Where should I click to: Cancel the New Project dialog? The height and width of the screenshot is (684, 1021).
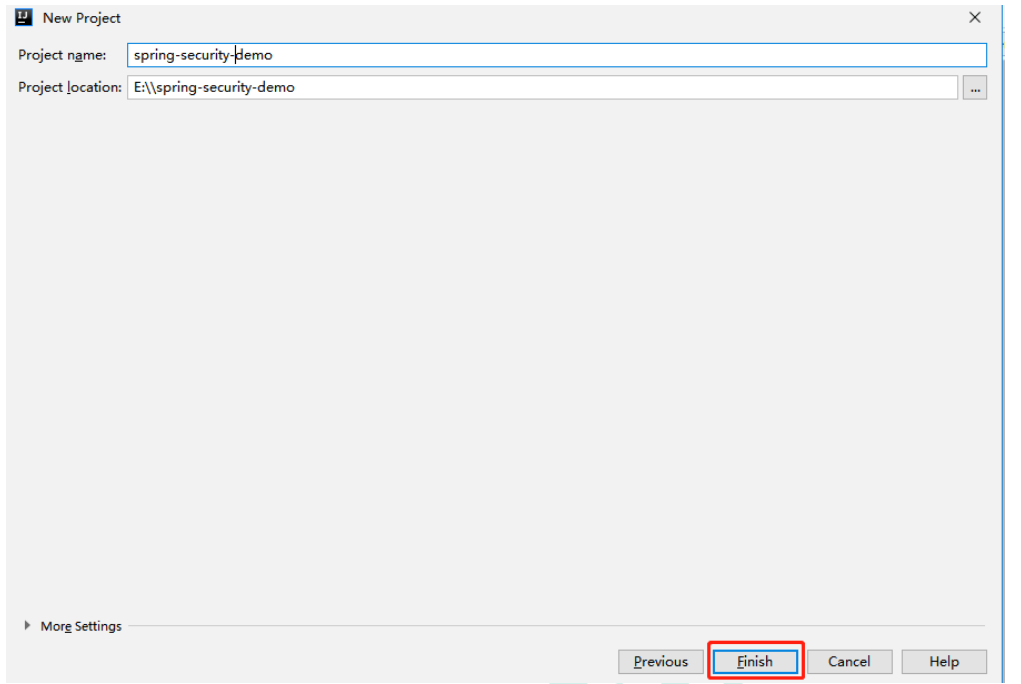[848, 661]
